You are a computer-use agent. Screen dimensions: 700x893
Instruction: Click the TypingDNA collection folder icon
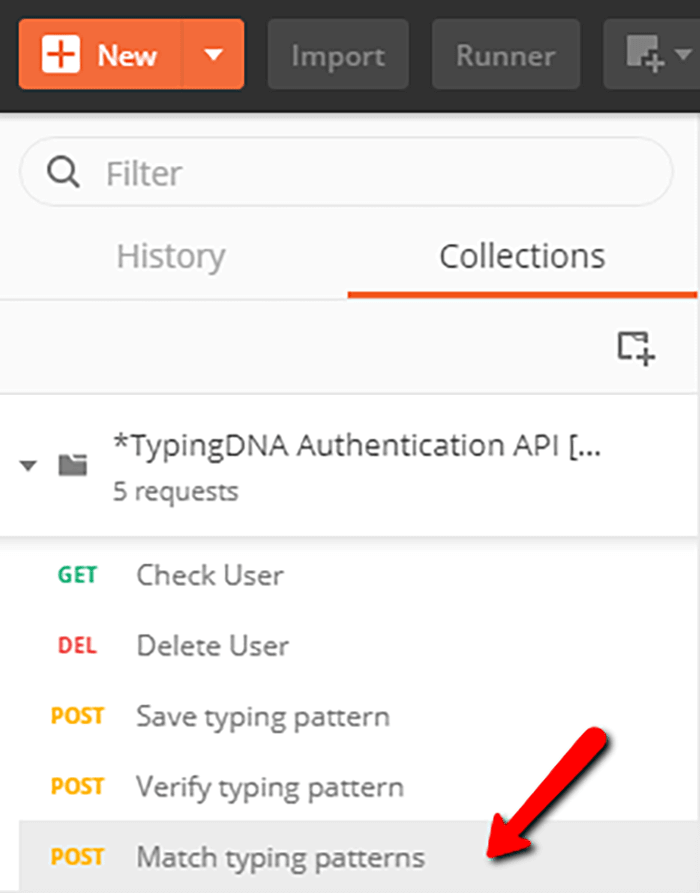click(x=73, y=465)
